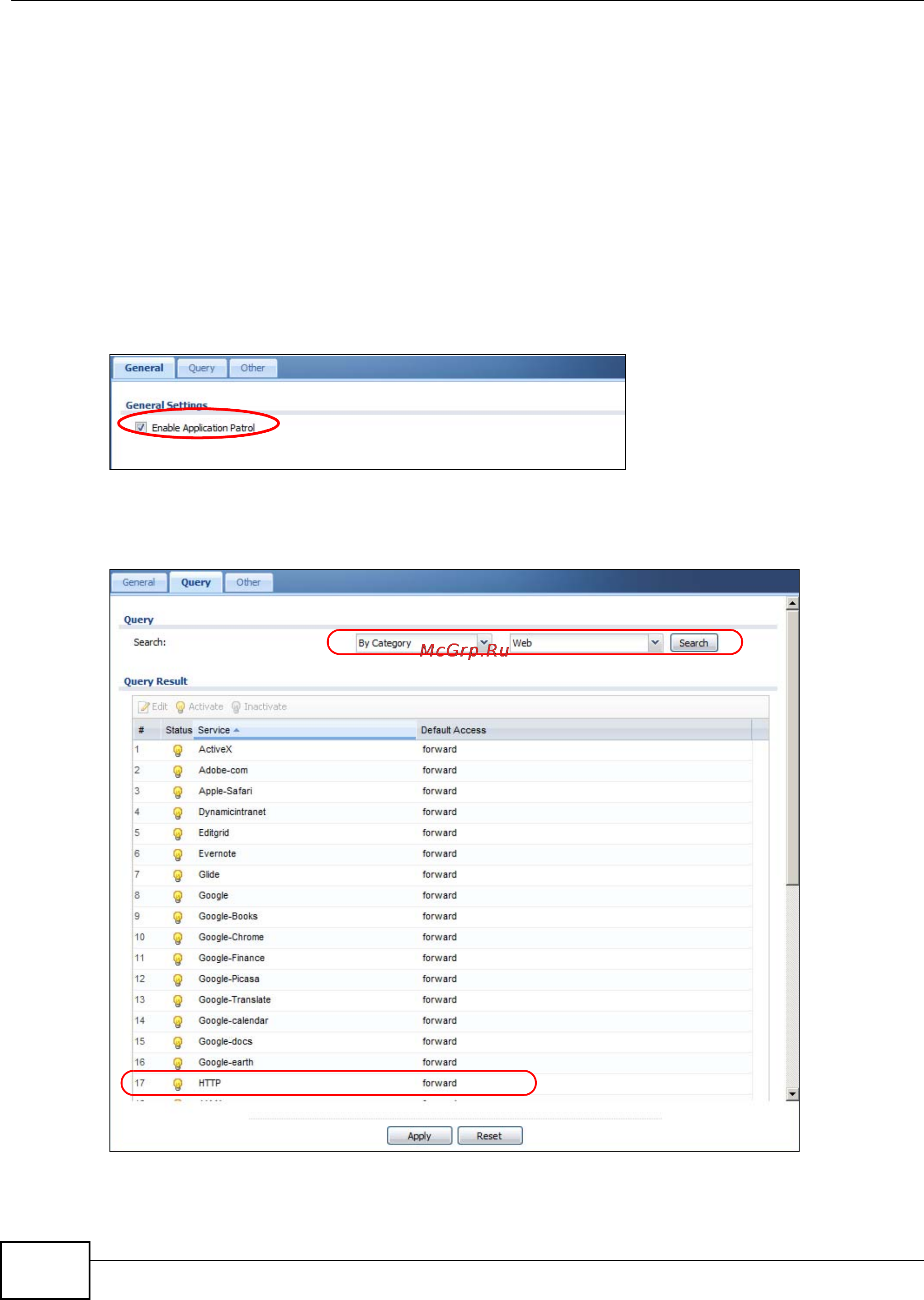The height and width of the screenshot is (1300, 924).
Task: Click status bulb icon for Google-Translate row
Action: coord(177,1000)
